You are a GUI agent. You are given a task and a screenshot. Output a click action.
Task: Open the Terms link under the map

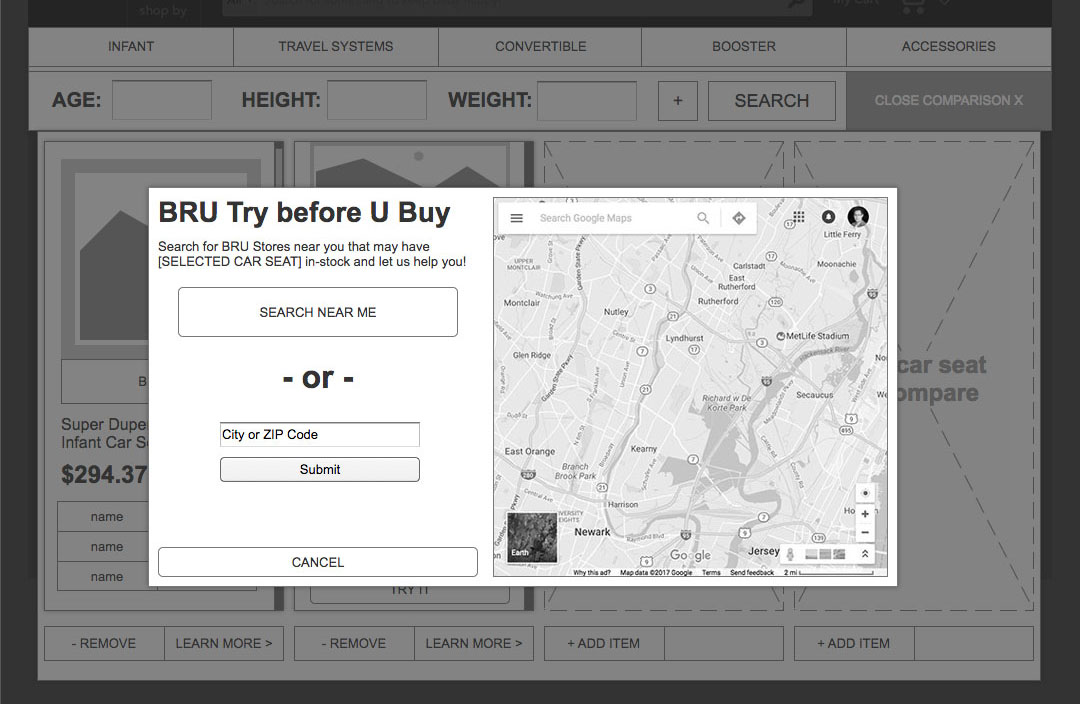pos(711,573)
